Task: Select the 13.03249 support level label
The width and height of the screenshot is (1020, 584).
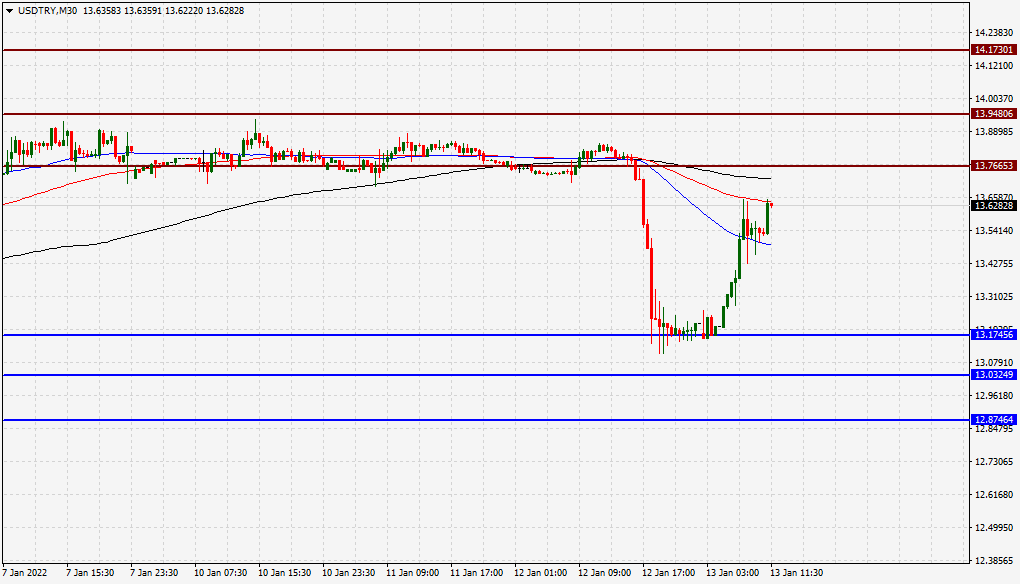Action: point(993,375)
